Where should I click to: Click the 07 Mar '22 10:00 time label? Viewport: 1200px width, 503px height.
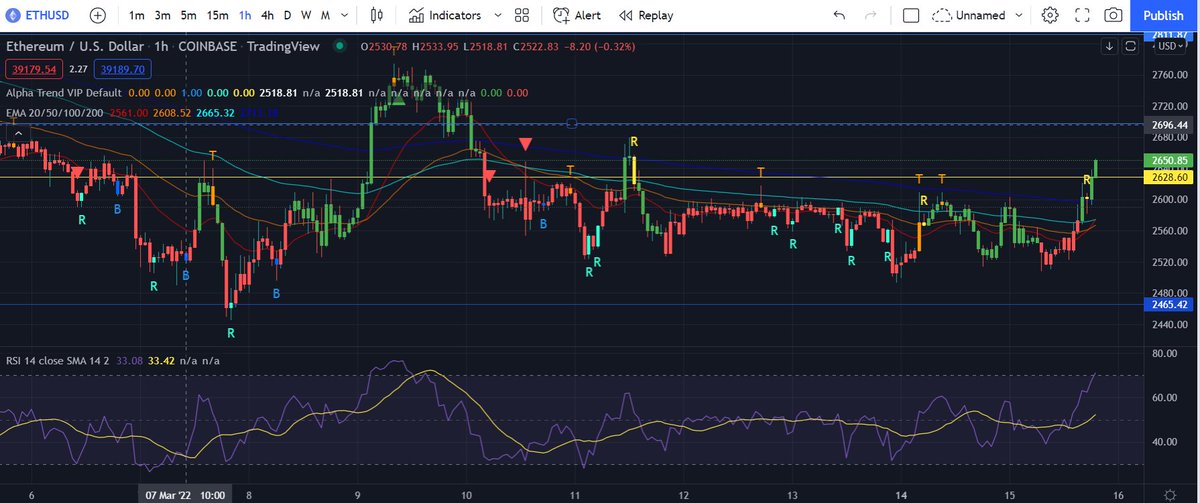(x=186, y=494)
